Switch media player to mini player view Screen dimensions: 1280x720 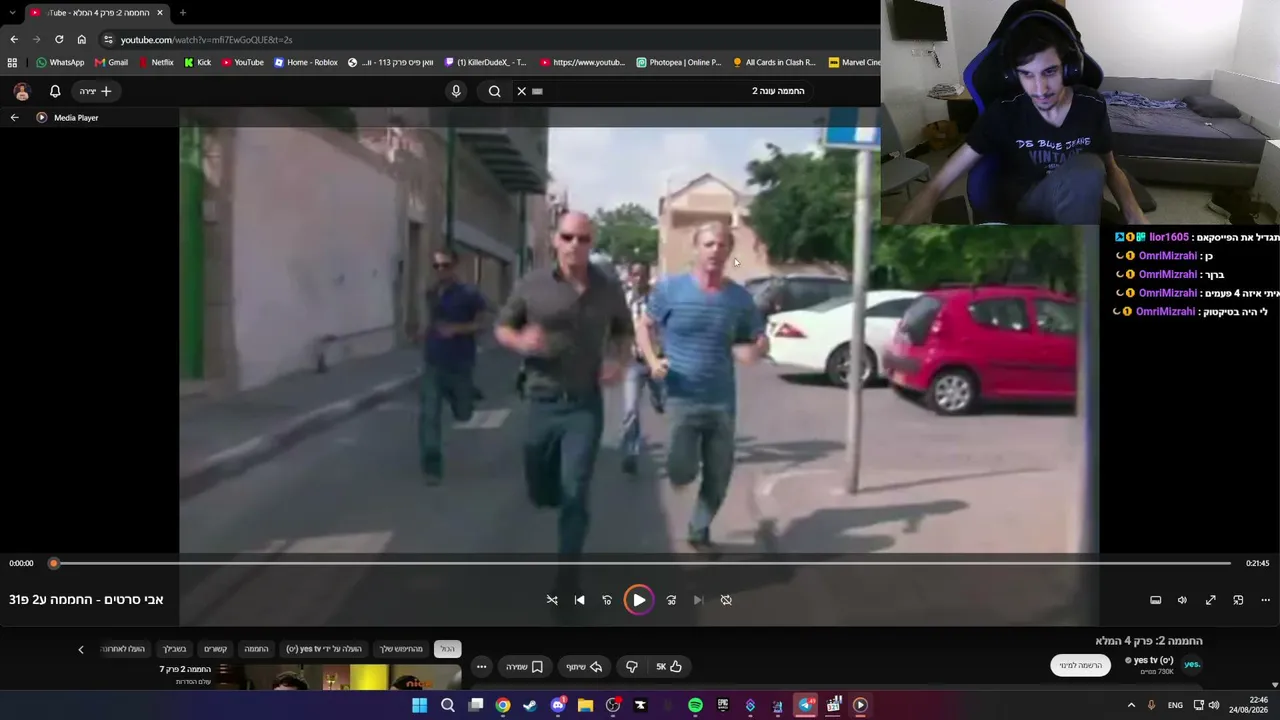tap(1238, 600)
